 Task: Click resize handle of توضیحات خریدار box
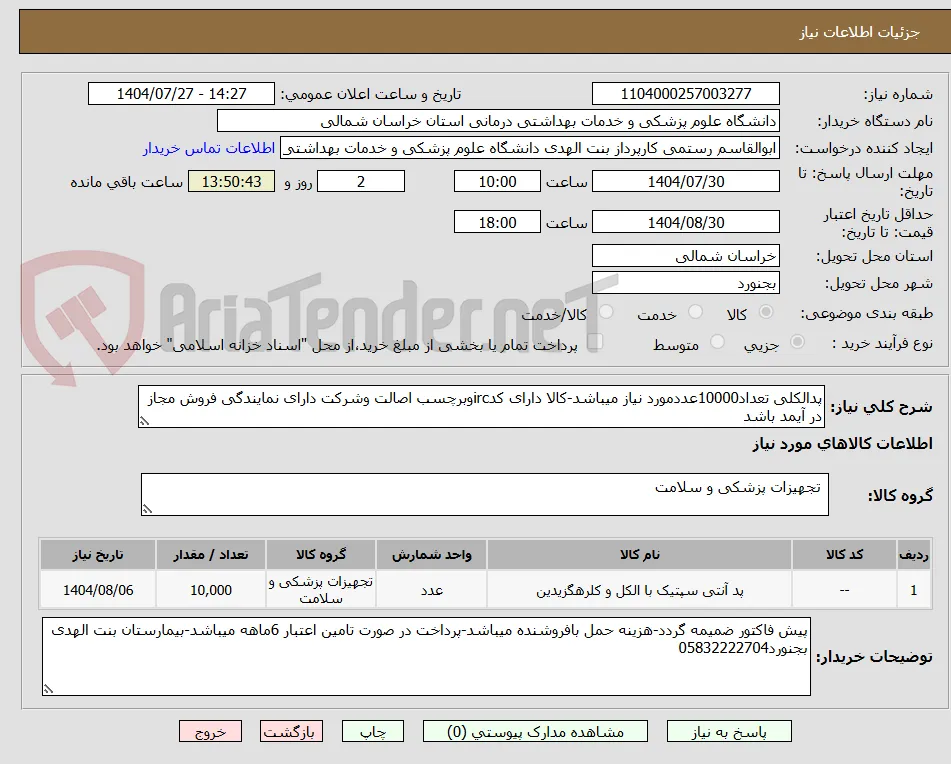pos(49,689)
